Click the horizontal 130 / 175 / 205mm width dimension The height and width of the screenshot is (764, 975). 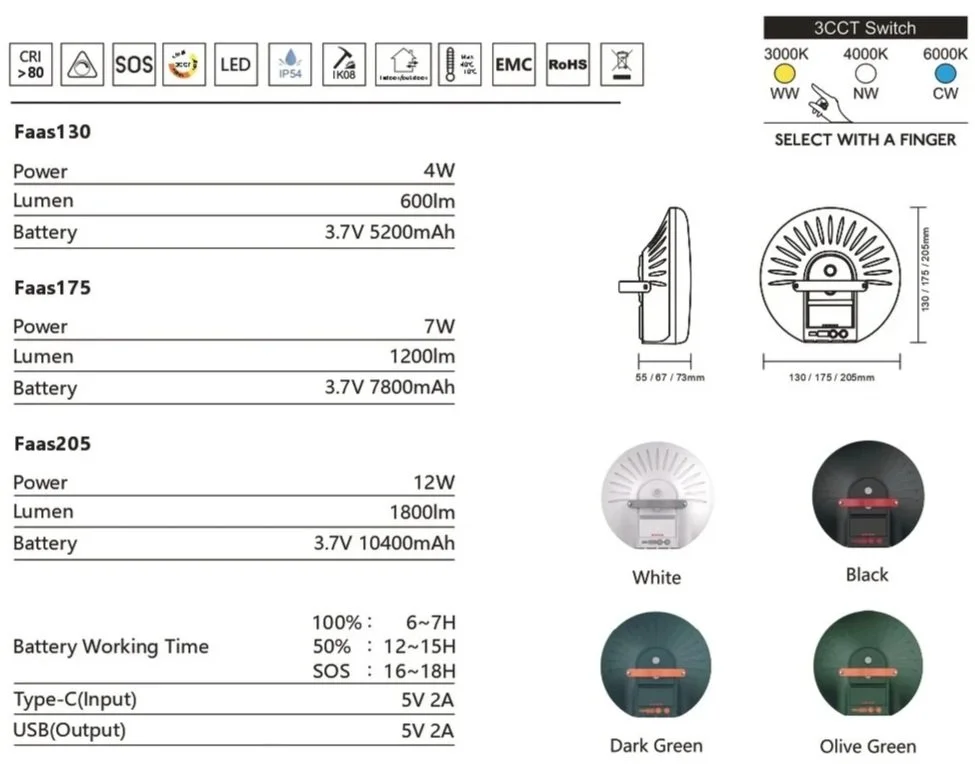[x=831, y=377]
